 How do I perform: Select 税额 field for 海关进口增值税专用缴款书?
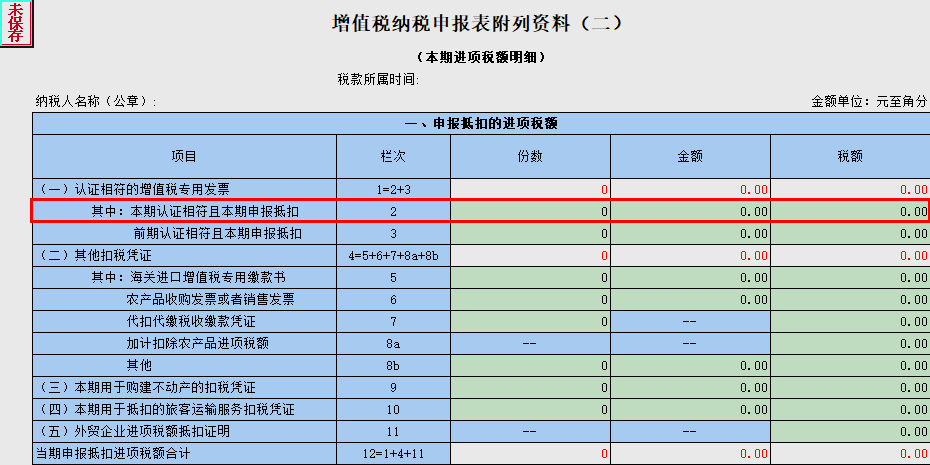click(x=850, y=278)
